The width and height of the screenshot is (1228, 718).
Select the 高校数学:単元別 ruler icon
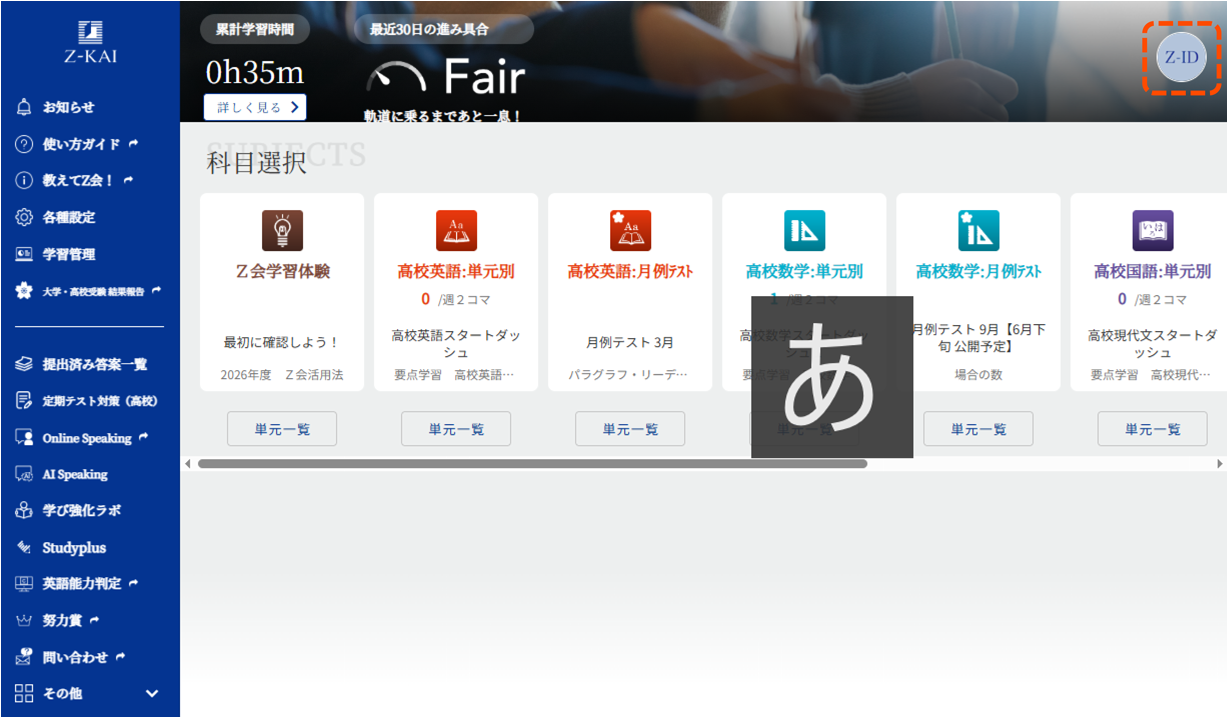[804, 231]
